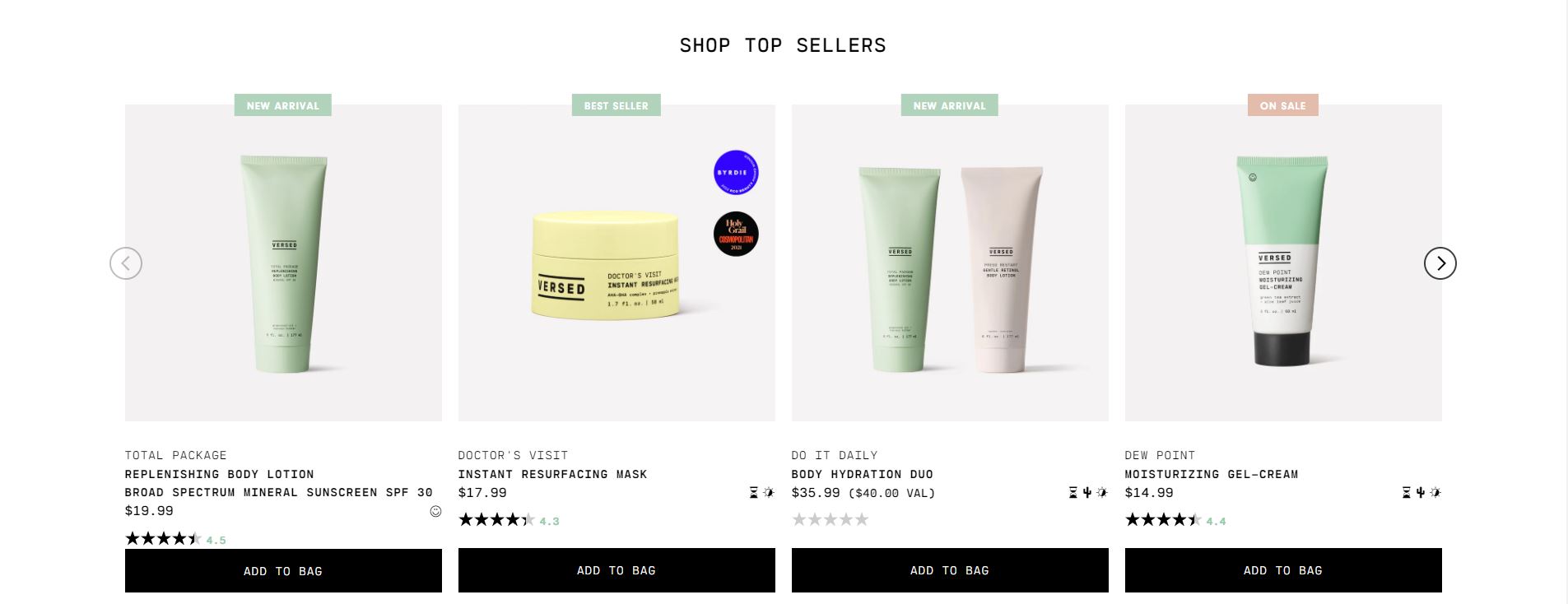Open Body Hydration Duo product title
Image resolution: width=1568 pixels, height=604 pixels.
coord(862,474)
